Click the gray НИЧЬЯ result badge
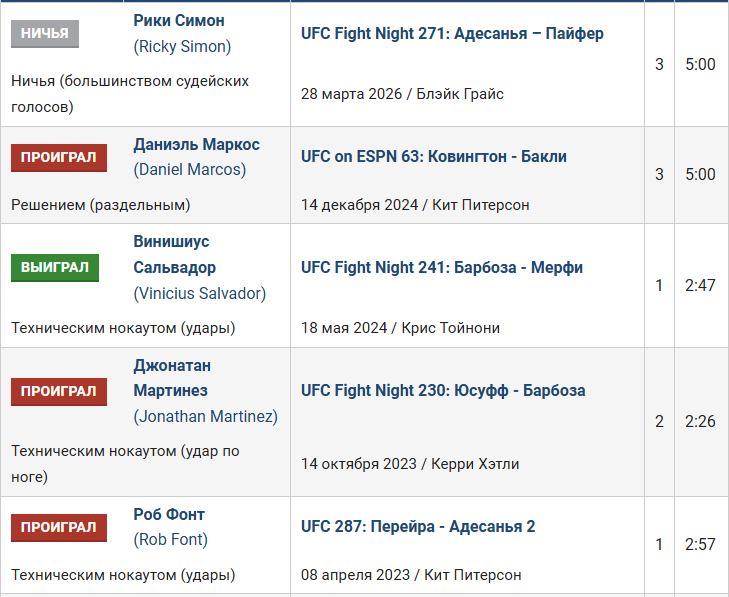Screen dimensions: 729x597 point(45,33)
